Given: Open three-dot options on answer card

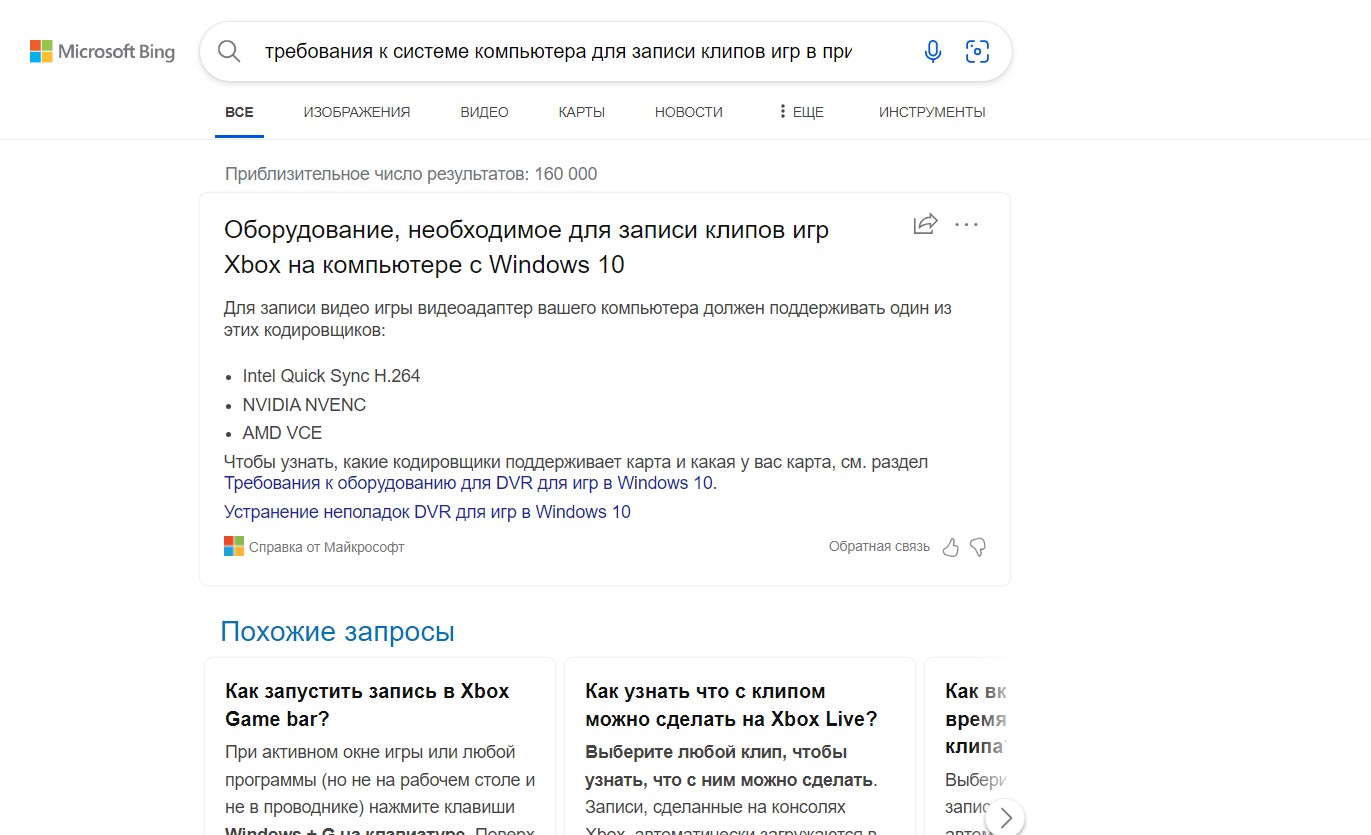Looking at the screenshot, I should tap(966, 224).
